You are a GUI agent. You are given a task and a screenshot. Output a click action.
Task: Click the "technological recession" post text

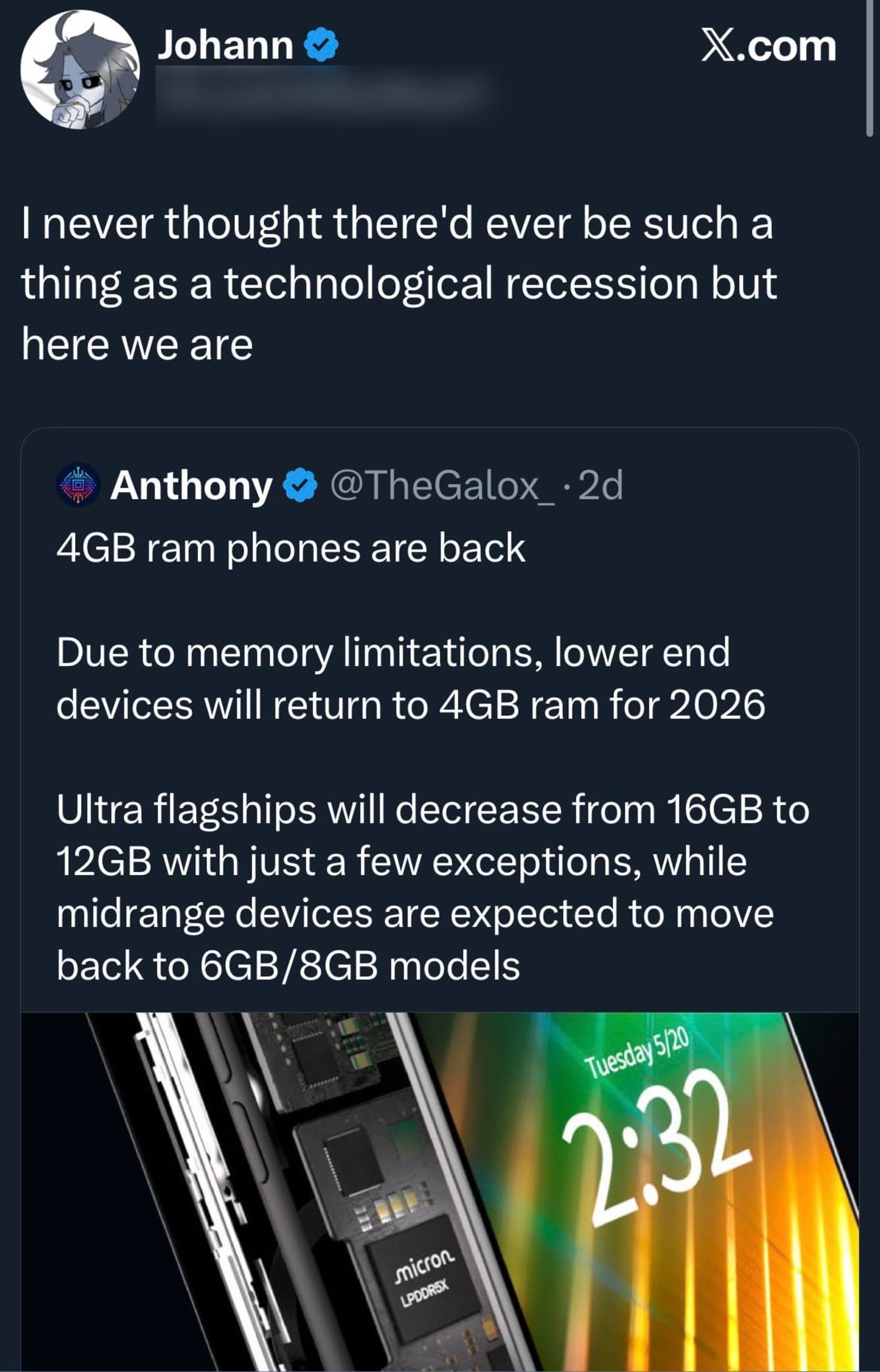399,283
